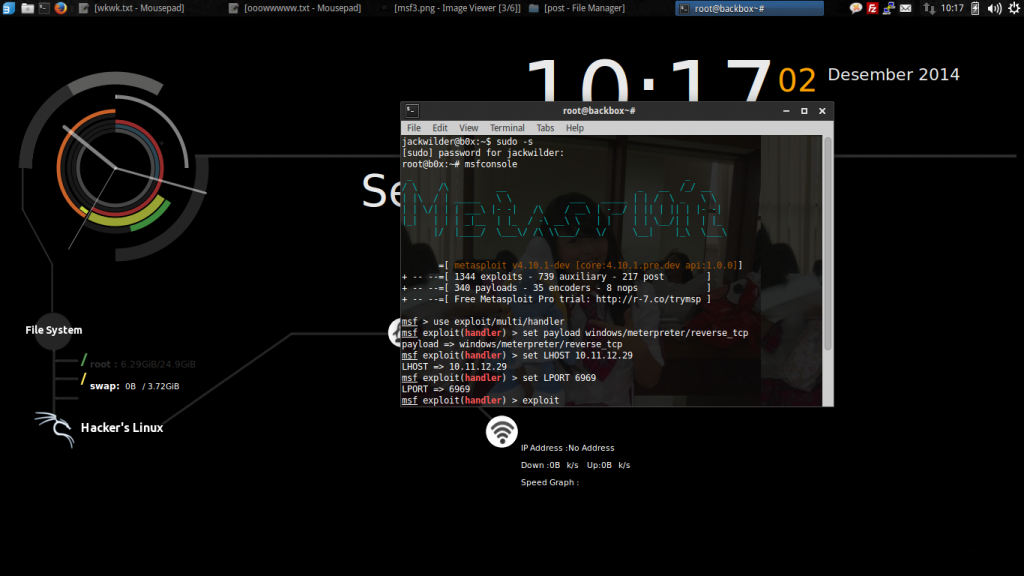The width and height of the screenshot is (1024, 576).
Task: Minimize the root@backbox terminal window
Action: click(786, 111)
